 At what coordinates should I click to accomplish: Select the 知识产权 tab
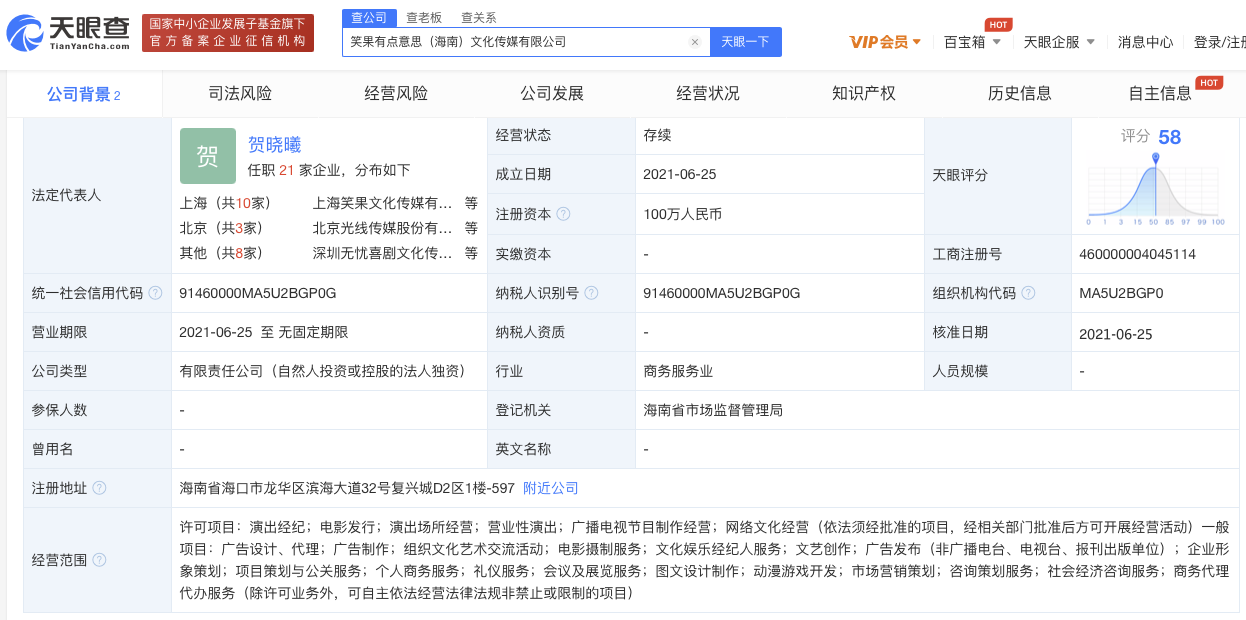[864, 93]
